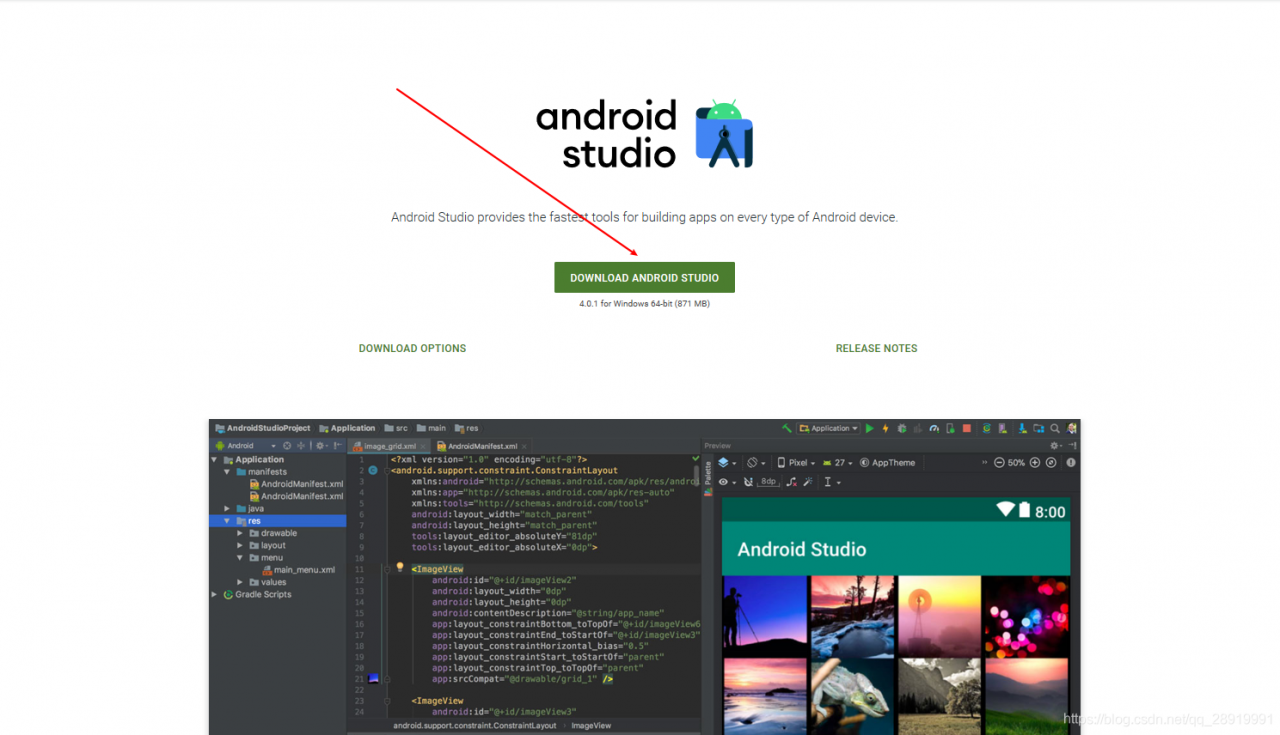Expand the layout folder arrow
The height and width of the screenshot is (735, 1280).
pyautogui.click(x=240, y=545)
